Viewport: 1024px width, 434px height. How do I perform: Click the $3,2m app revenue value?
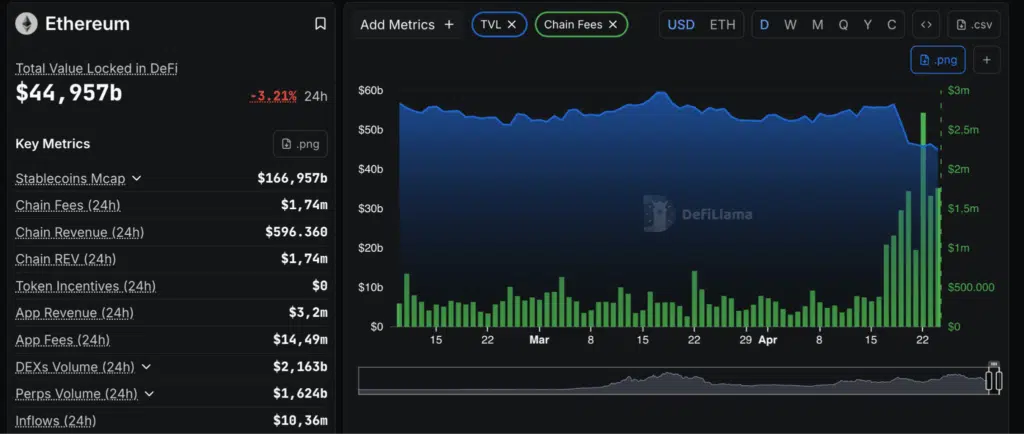(x=308, y=313)
